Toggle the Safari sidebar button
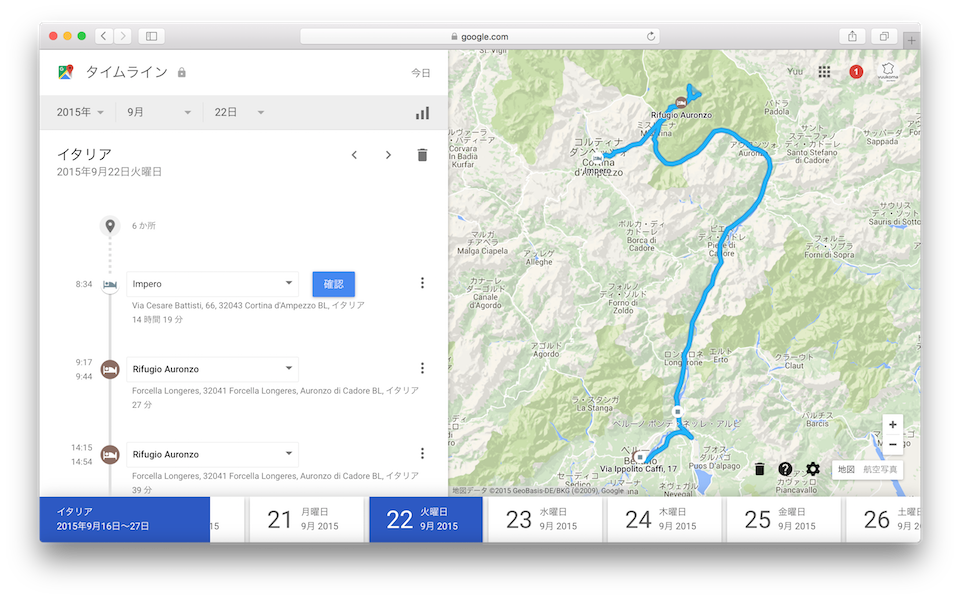Screen dimensions: 960x599 pyautogui.click(x=152, y=36)
